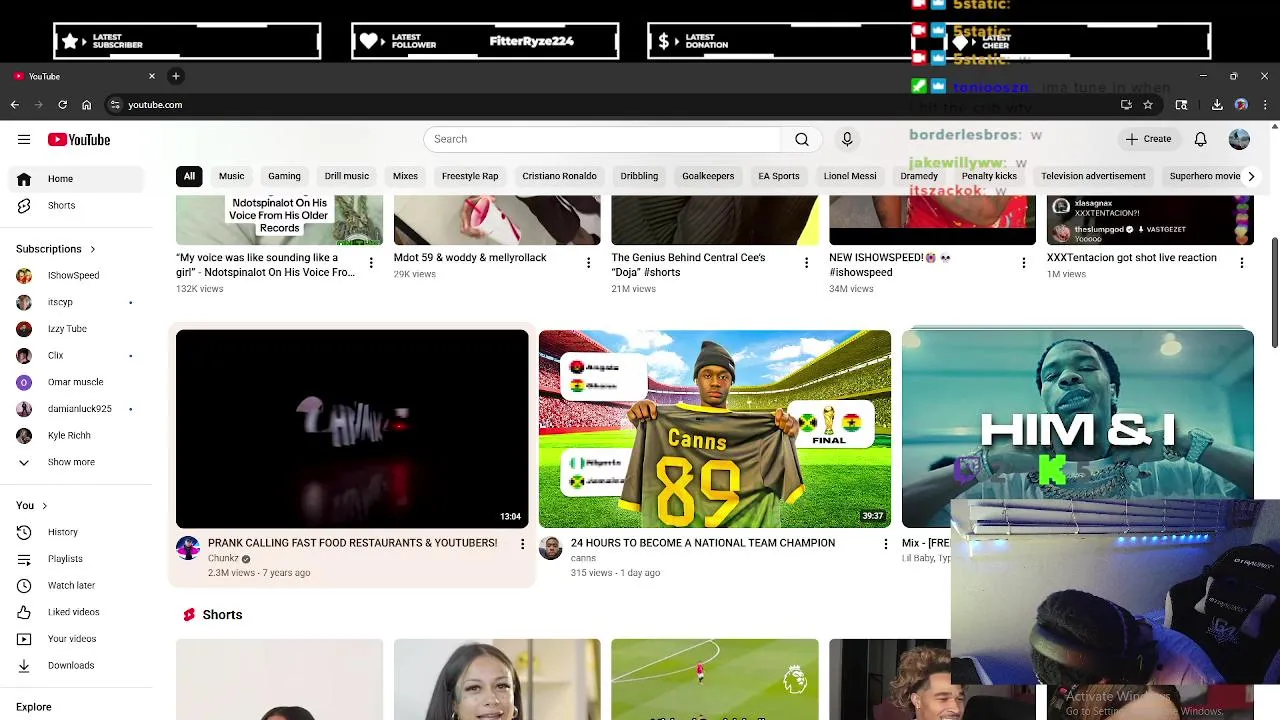Open the Create dropdown button
This screenshot has width=1280, height=720.
[x=1148, y=139]
